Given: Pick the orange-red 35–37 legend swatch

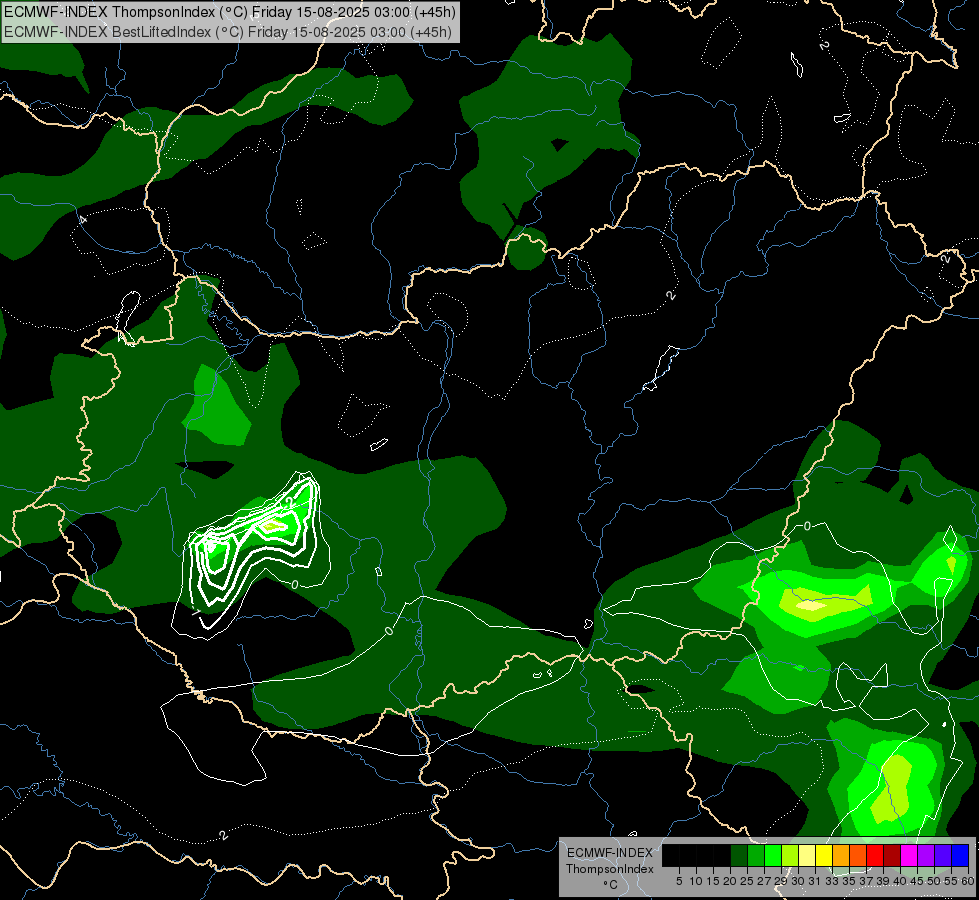Looking at the screenshot, I should coord(858,855).
